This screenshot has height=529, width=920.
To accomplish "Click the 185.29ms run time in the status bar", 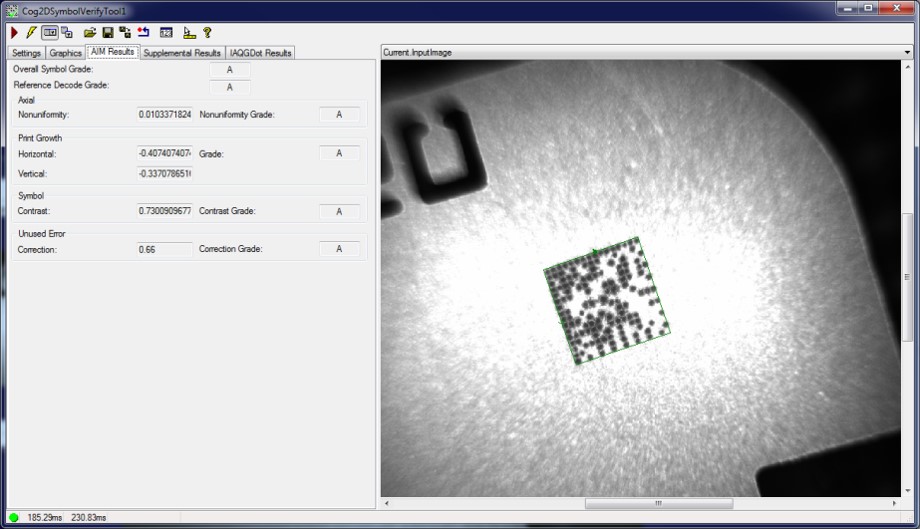I will [x=45, y=517].
